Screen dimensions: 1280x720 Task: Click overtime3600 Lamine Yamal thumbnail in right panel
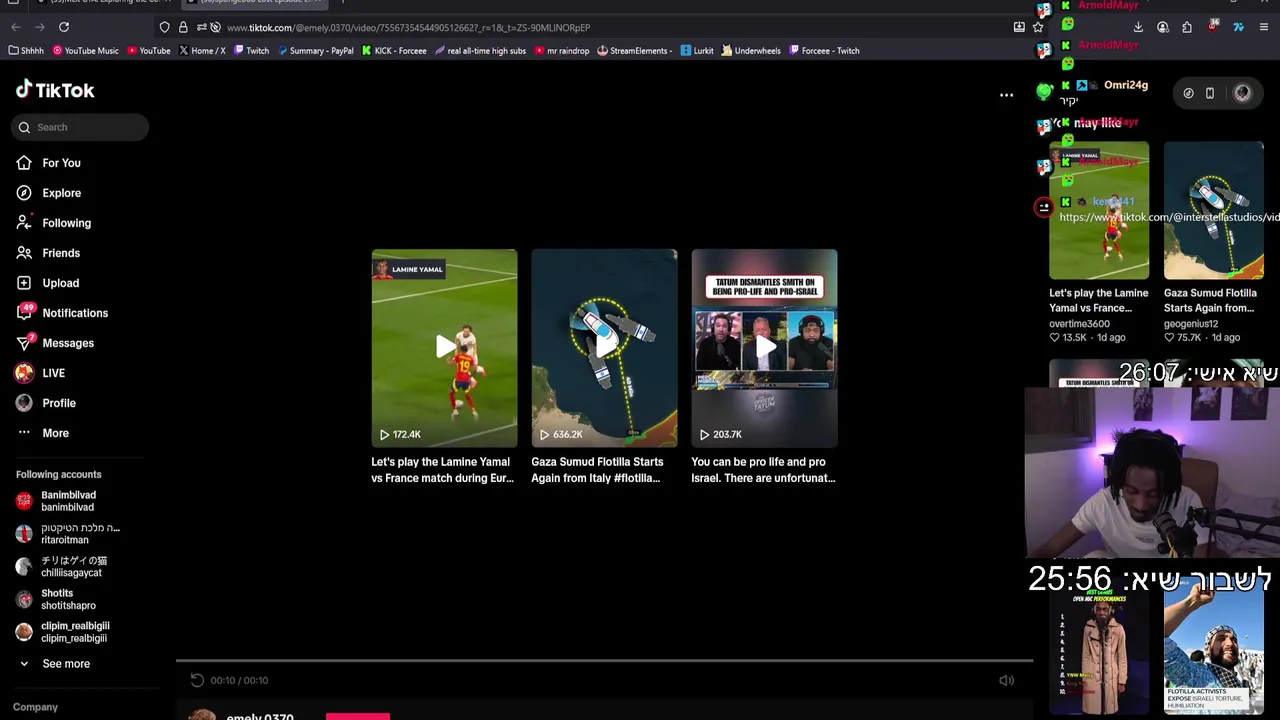point(1099,211)
